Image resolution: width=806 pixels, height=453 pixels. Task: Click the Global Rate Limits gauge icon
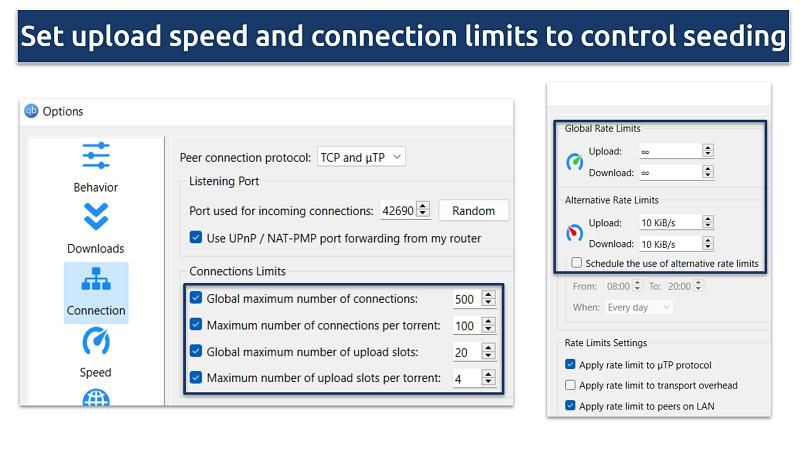(x=574, y=161)
